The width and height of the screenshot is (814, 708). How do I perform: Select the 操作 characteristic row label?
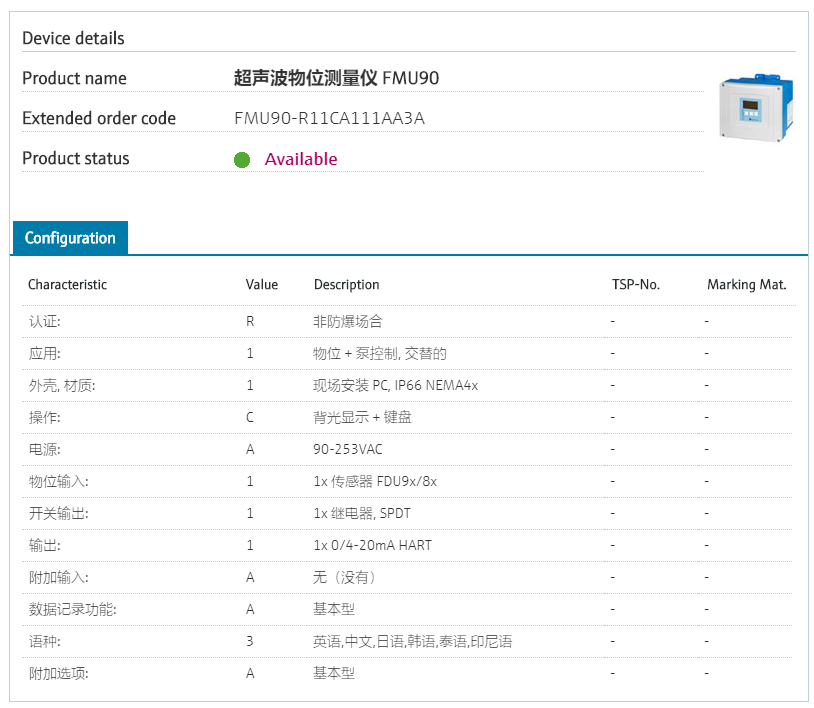pos(45,417)
